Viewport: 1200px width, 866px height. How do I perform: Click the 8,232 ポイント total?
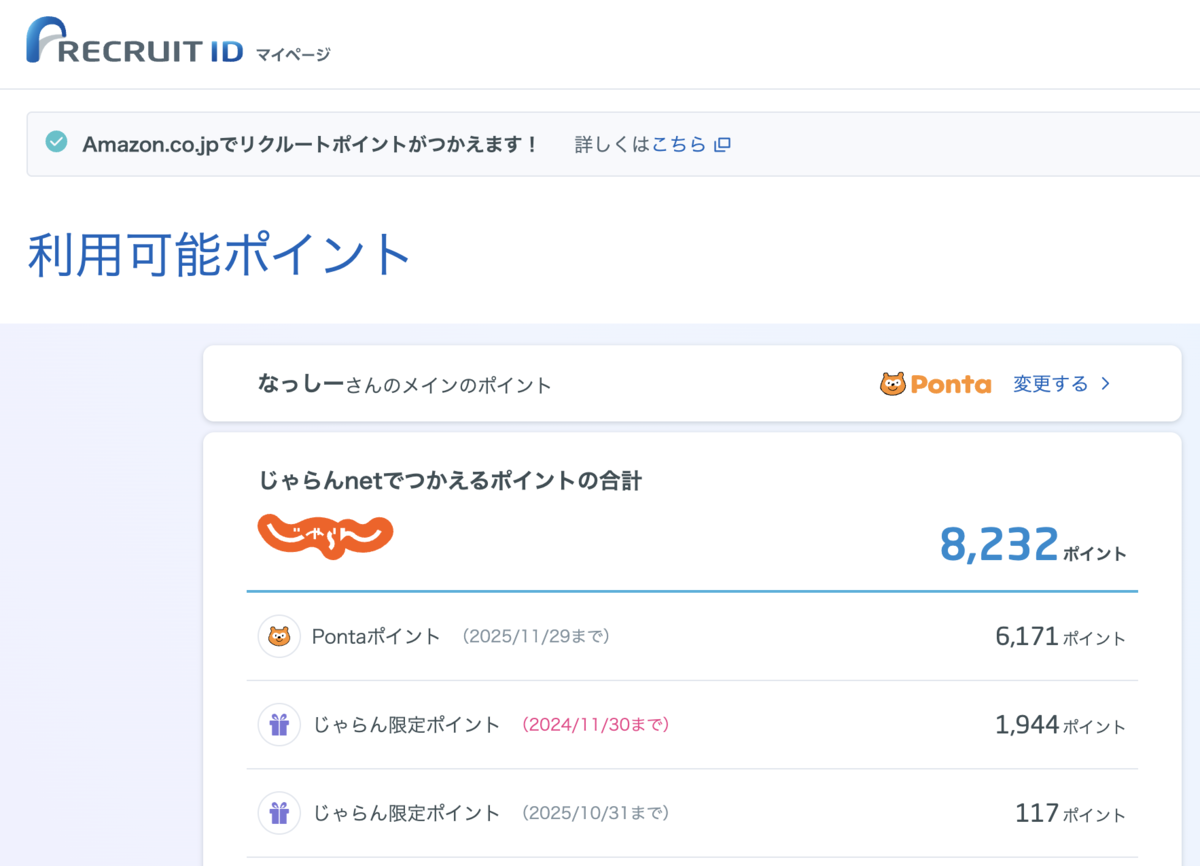click(x=1033, y=545)
